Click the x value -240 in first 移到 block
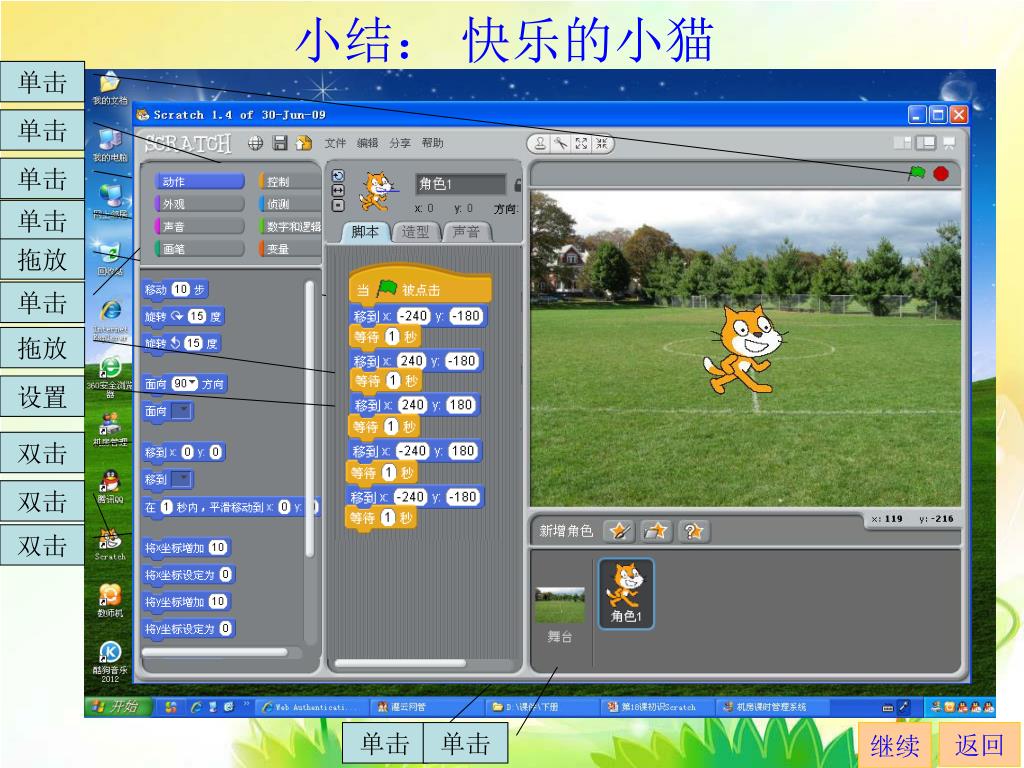Screen dimensions: 1024x768 tap(413, 316)
